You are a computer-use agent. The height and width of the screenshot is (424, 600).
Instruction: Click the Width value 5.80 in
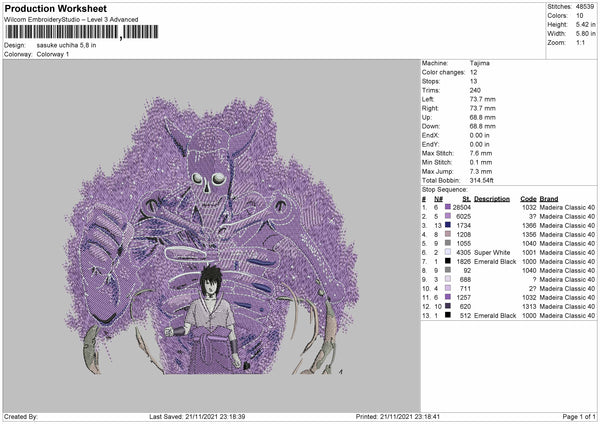(585, 34)
